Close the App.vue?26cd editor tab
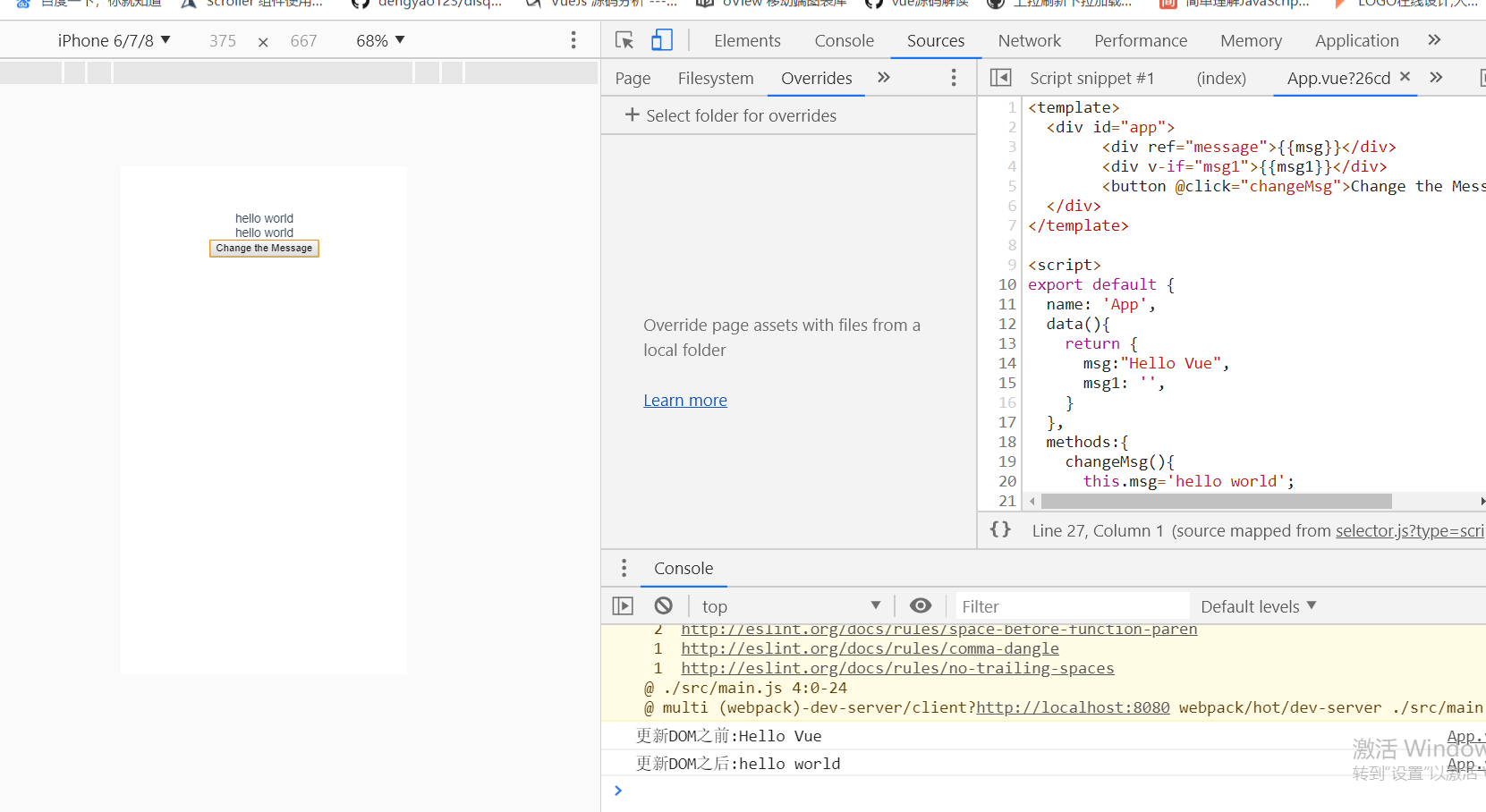 click(x=1405, y=77)
